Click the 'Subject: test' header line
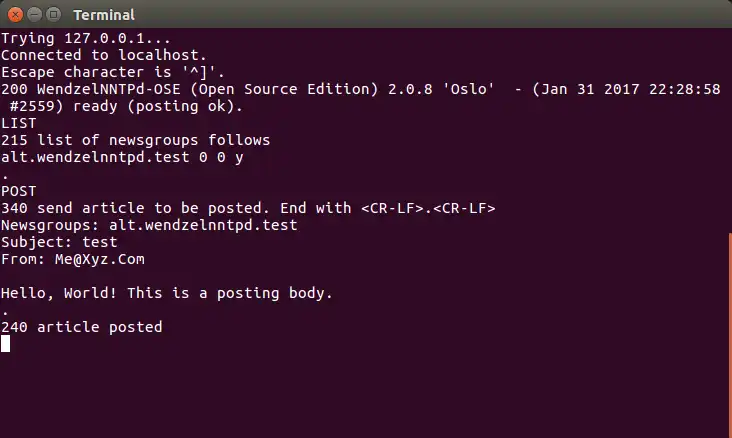The image size is (732, 438). (x=59, y=242)
